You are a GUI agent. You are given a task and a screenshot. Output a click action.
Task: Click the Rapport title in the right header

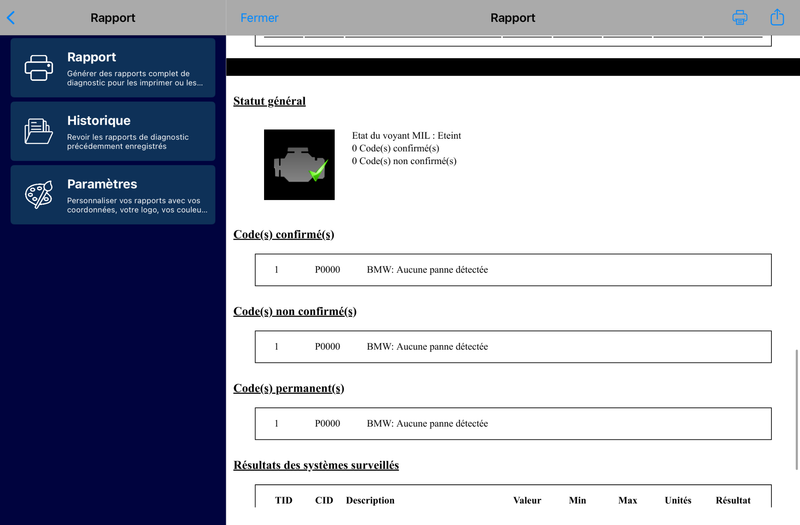point(513,18)
